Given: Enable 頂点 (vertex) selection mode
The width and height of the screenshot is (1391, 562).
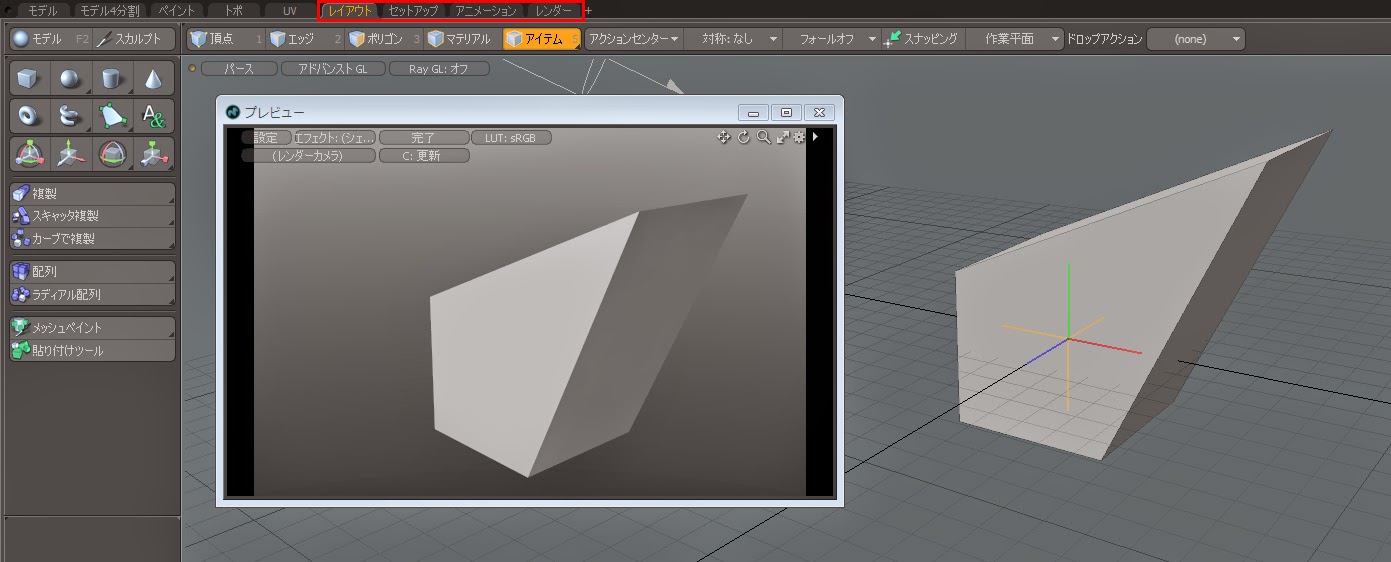Looking at the screenshot, I should [221, 39].
